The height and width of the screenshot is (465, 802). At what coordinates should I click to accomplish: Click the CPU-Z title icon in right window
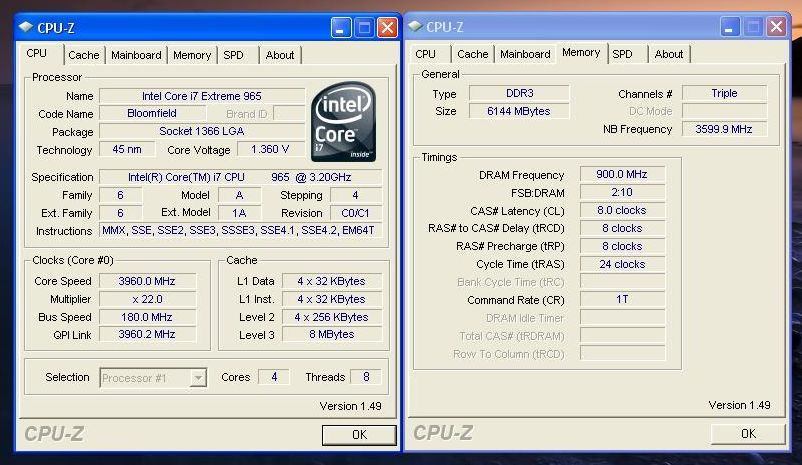415,26
